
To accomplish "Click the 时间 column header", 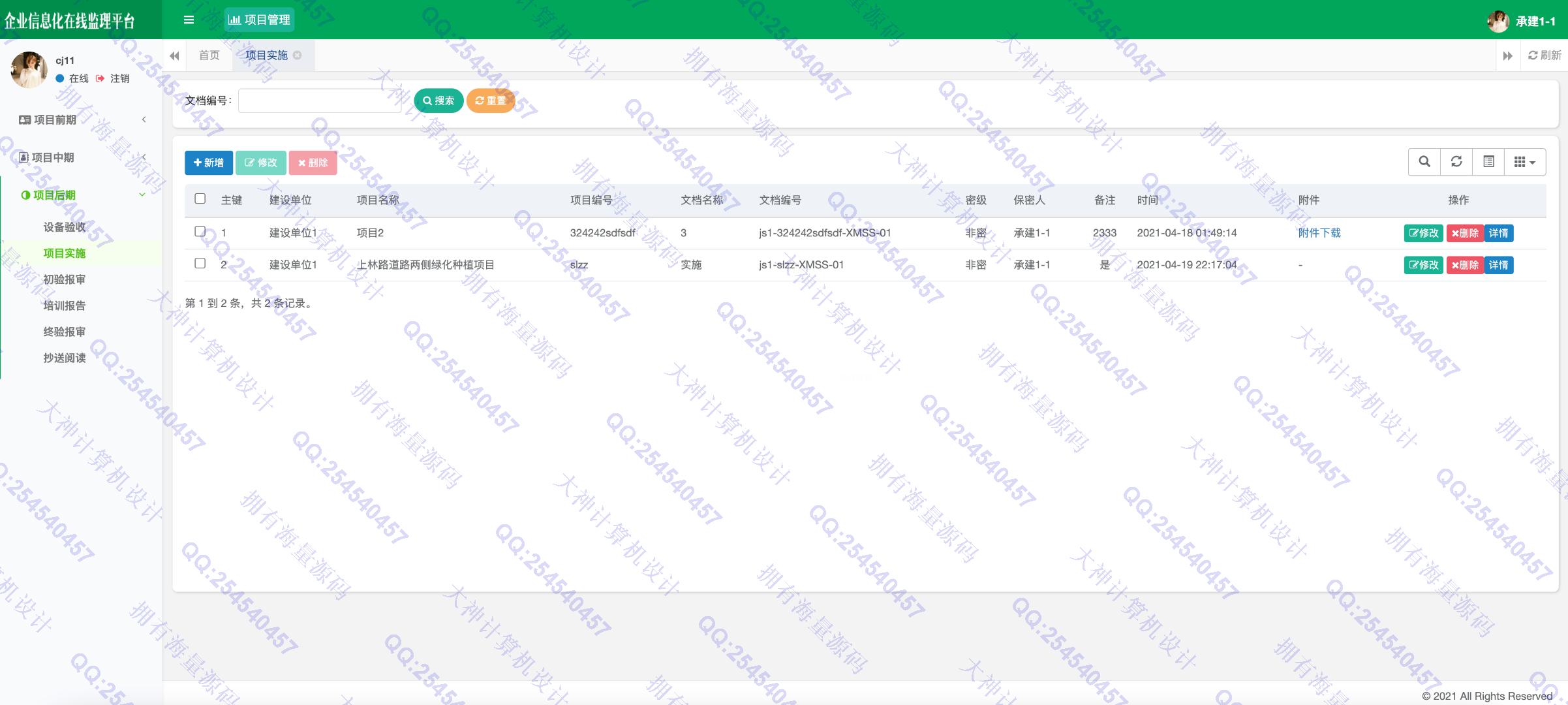I will (1148, 200).
